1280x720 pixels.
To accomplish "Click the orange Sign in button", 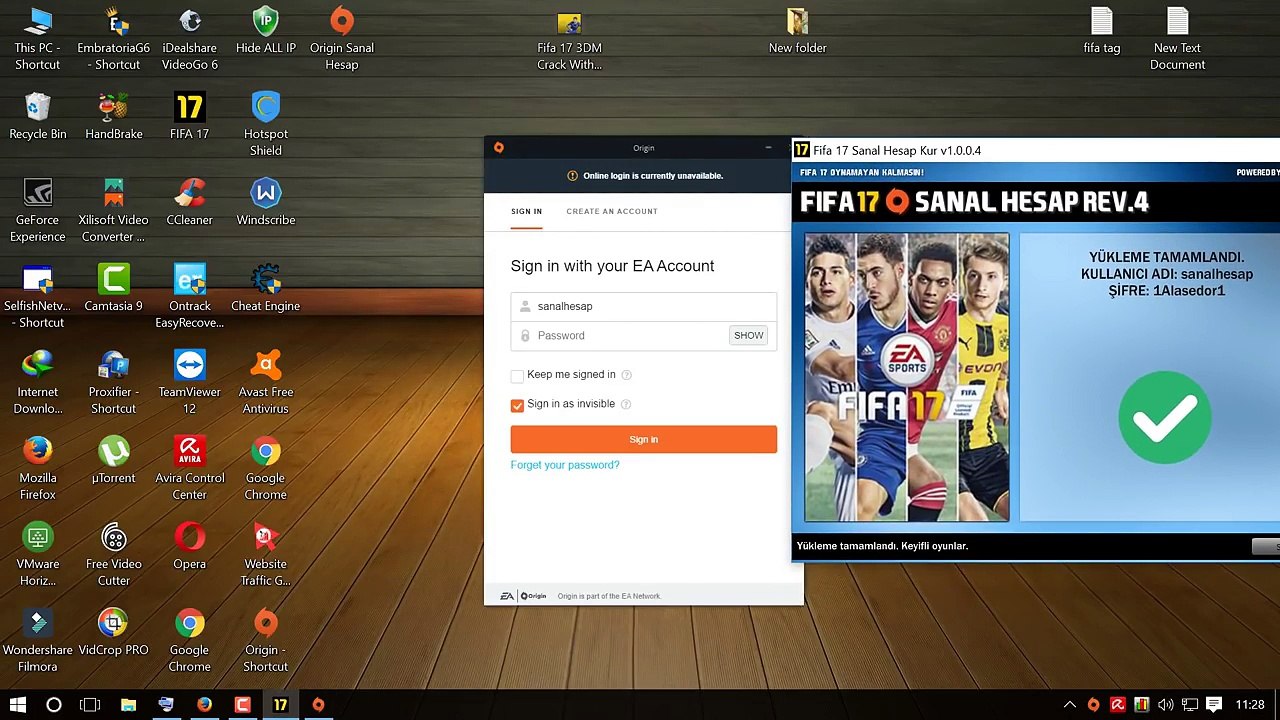I will click(643, 439).
